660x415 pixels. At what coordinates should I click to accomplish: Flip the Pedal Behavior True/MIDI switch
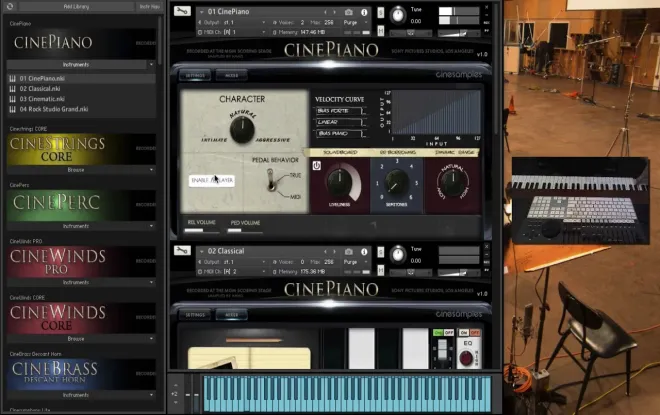(x=271, y=181)
